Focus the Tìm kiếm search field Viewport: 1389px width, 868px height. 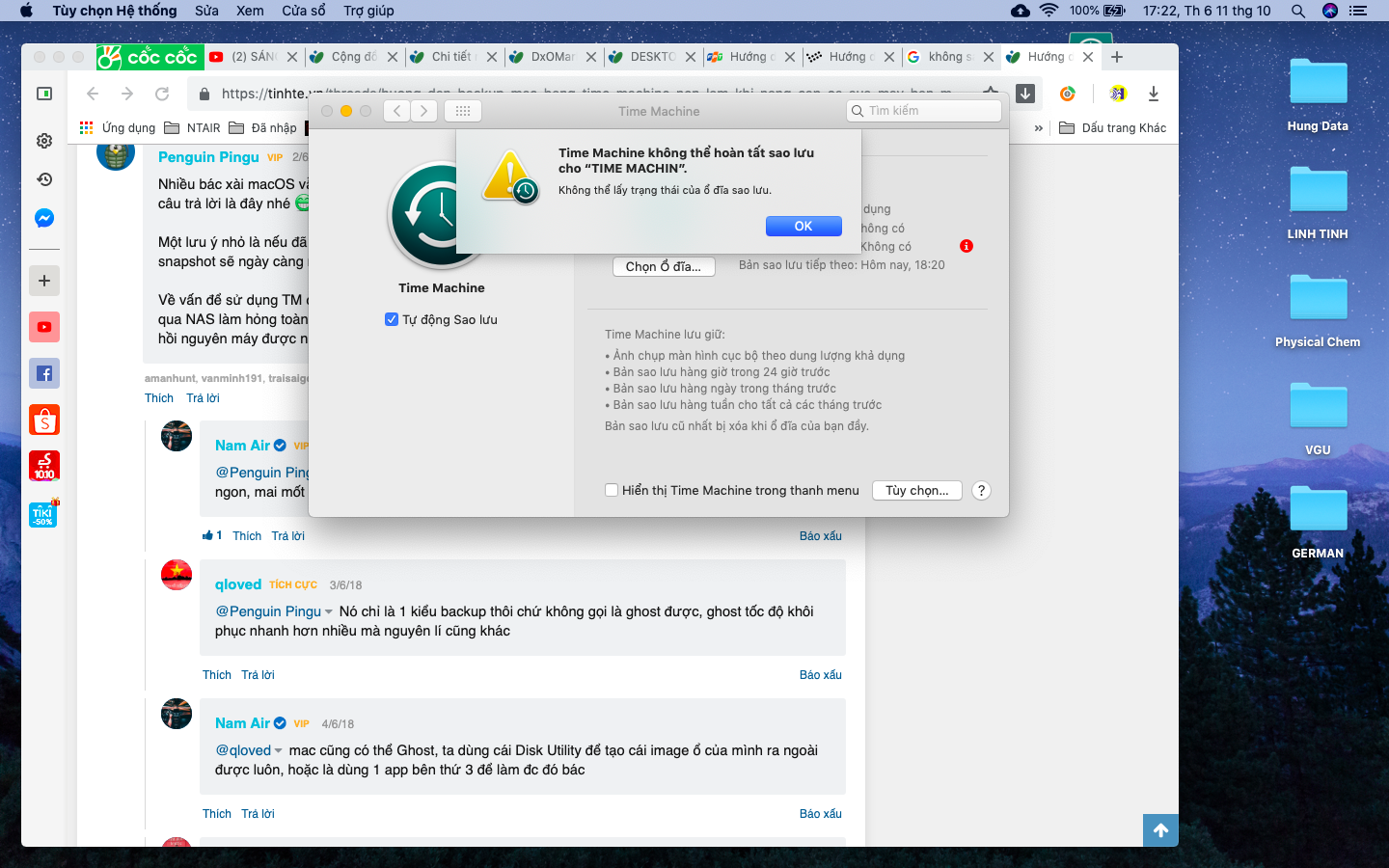point(924,111)
